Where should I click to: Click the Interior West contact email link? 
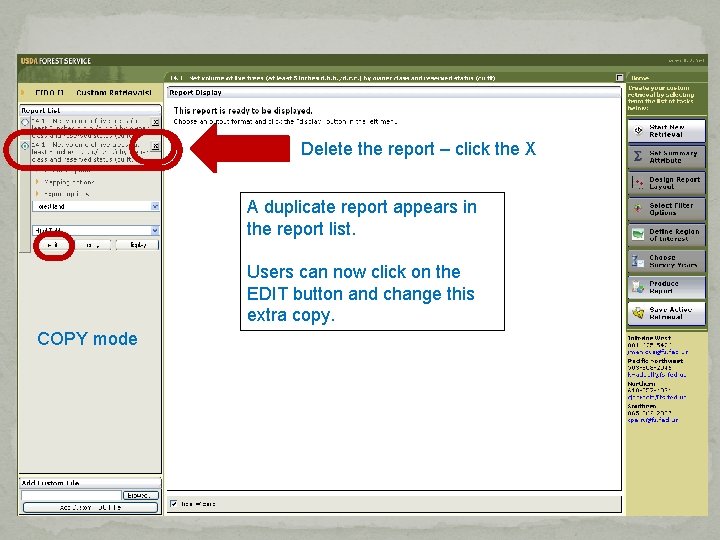click(657, 352)
